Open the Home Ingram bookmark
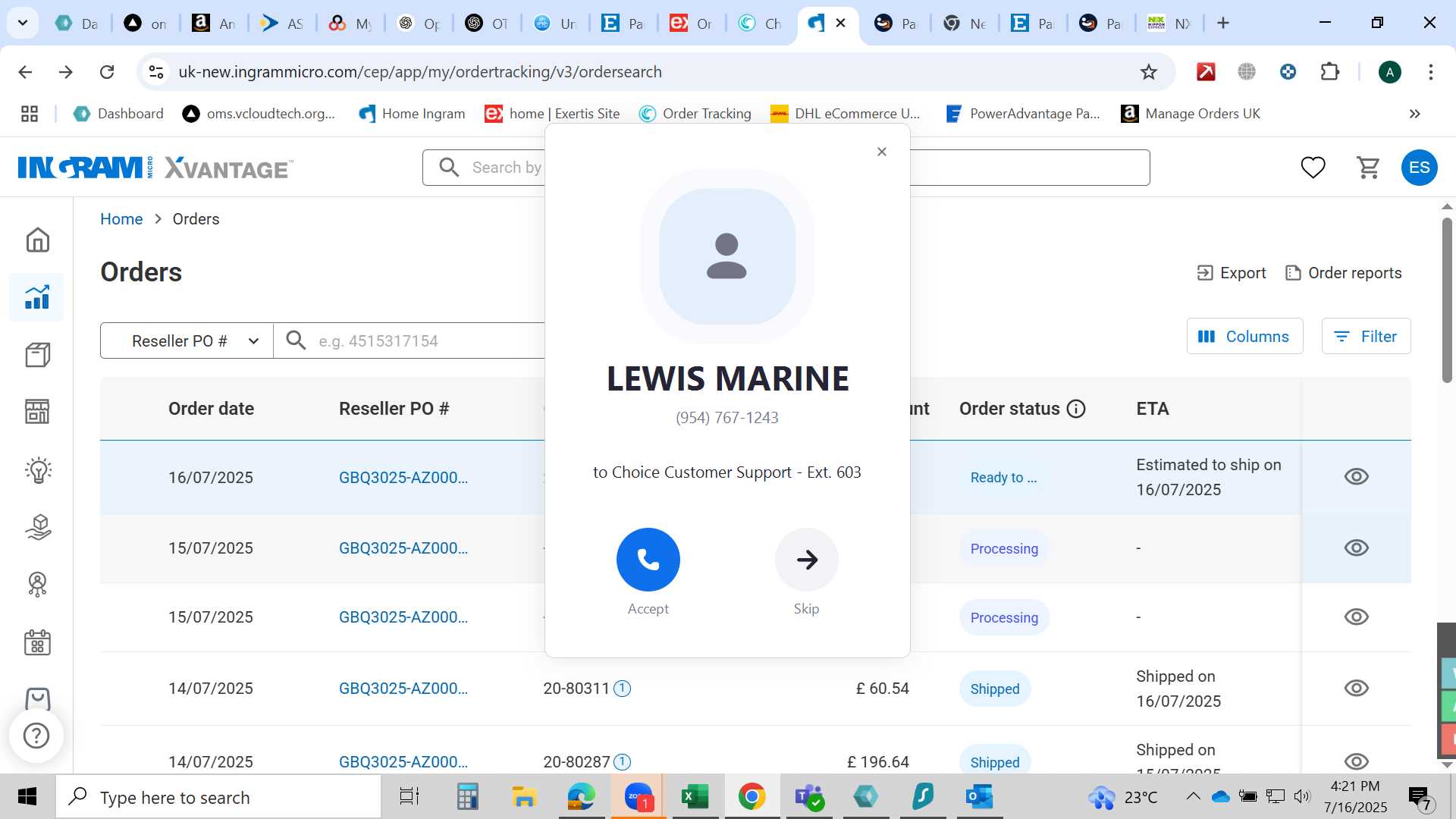The width and height of the screenshot is (1456, 819). point(412,114)
